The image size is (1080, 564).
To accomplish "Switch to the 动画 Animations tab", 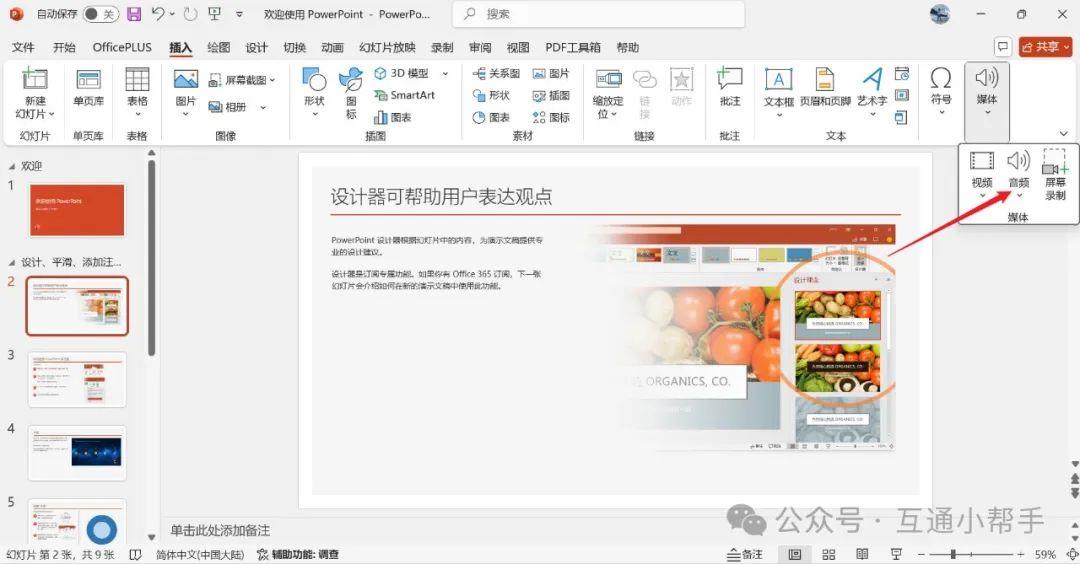I will [332, 47].
